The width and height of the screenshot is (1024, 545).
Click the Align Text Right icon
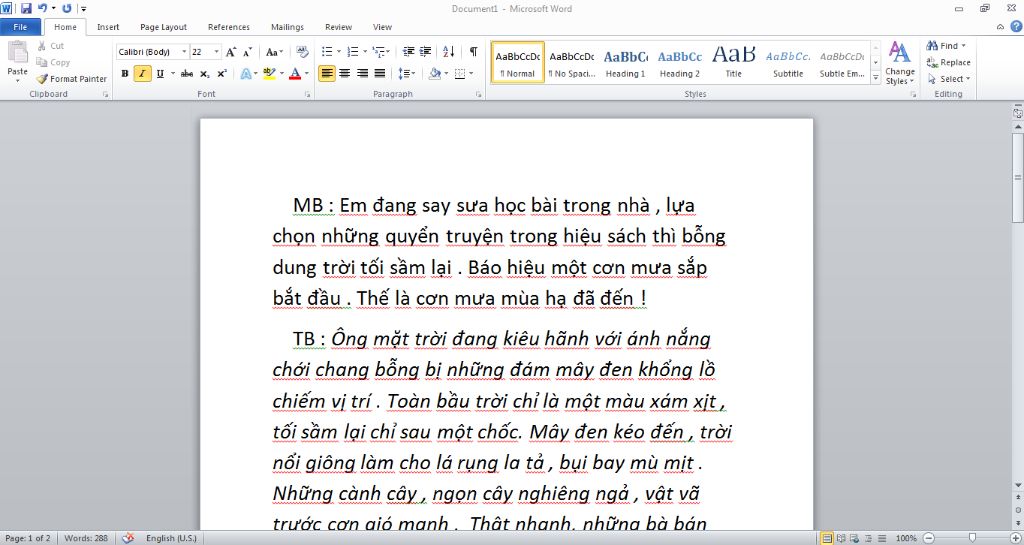coord(362,73)
